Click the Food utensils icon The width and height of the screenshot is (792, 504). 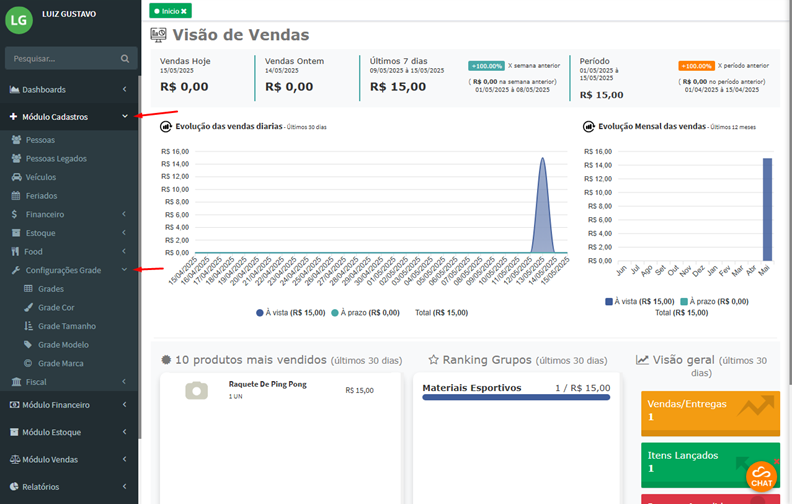[16, 251]
